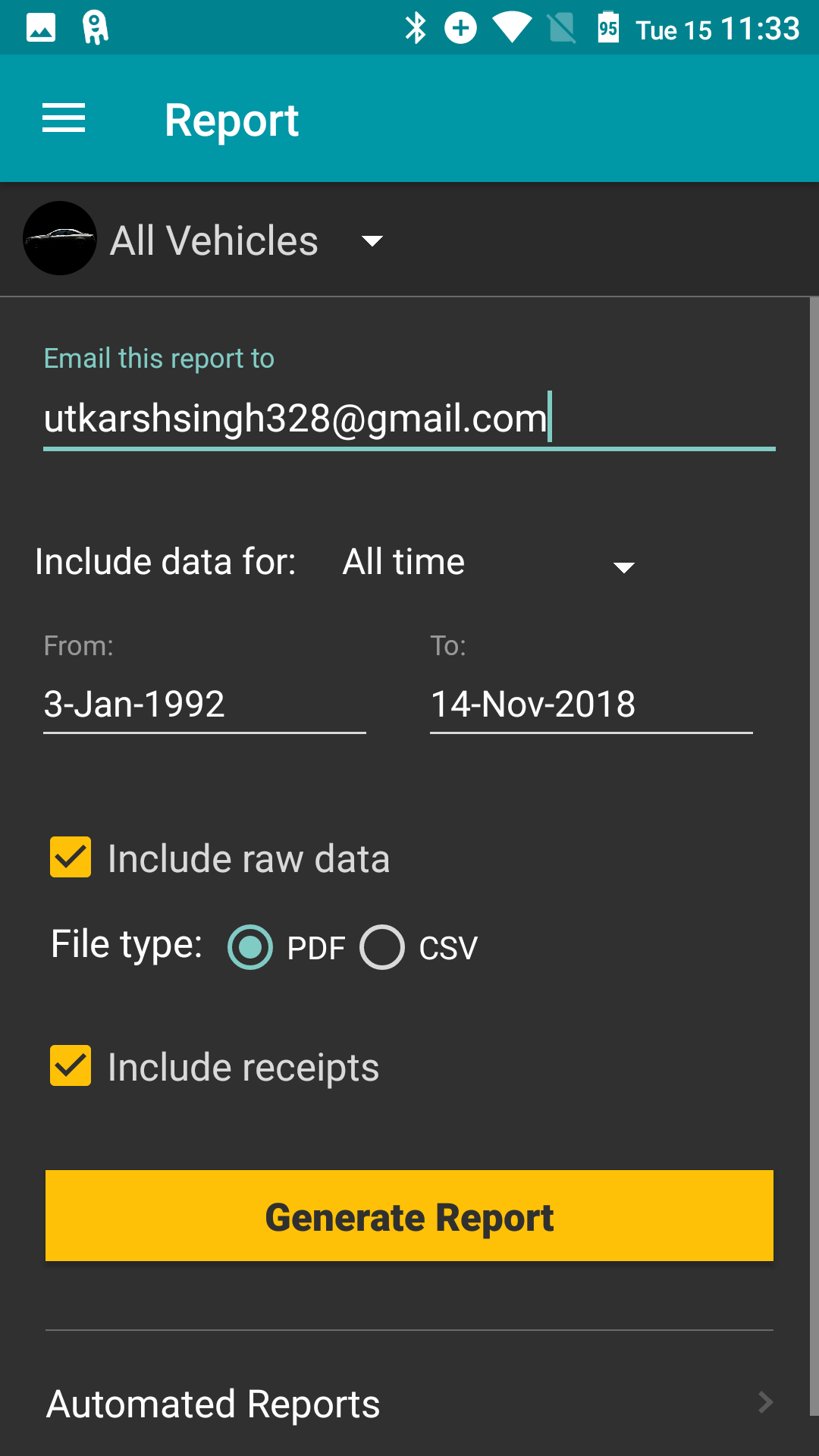819x1456 pixels.
Task: Tap the picture notification icon
Action: (x=41, y=28)
